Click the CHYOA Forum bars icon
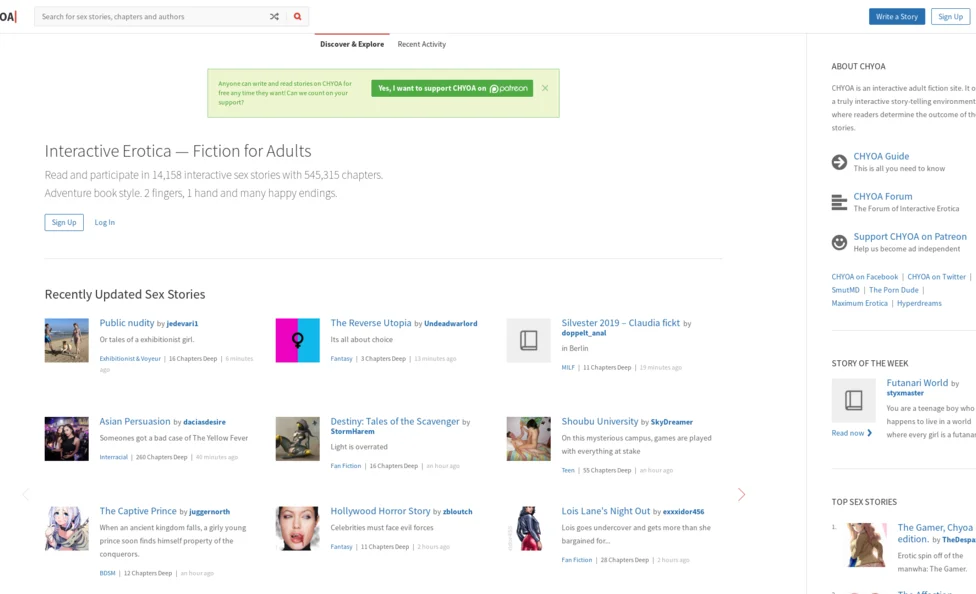The width and height of the screenshot is (976, 594). tap(839, 203)
